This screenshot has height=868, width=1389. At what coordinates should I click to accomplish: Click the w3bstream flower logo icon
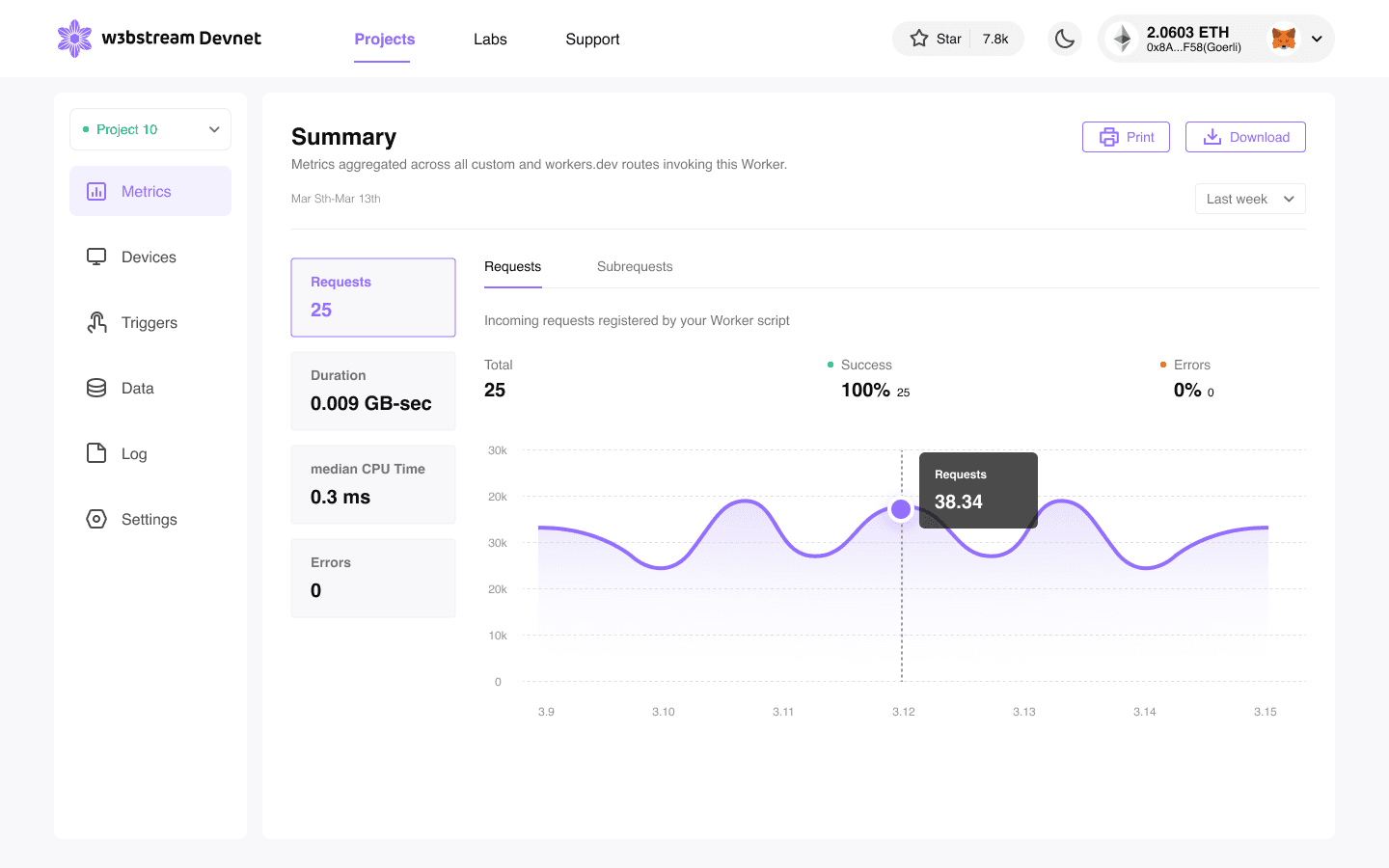74,39
